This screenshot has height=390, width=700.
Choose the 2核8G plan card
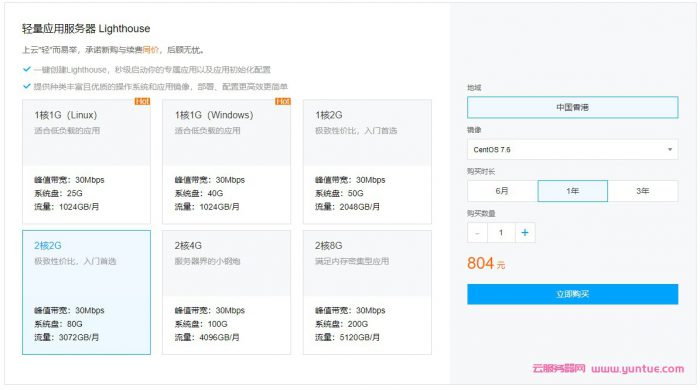[x=367, y=292]
